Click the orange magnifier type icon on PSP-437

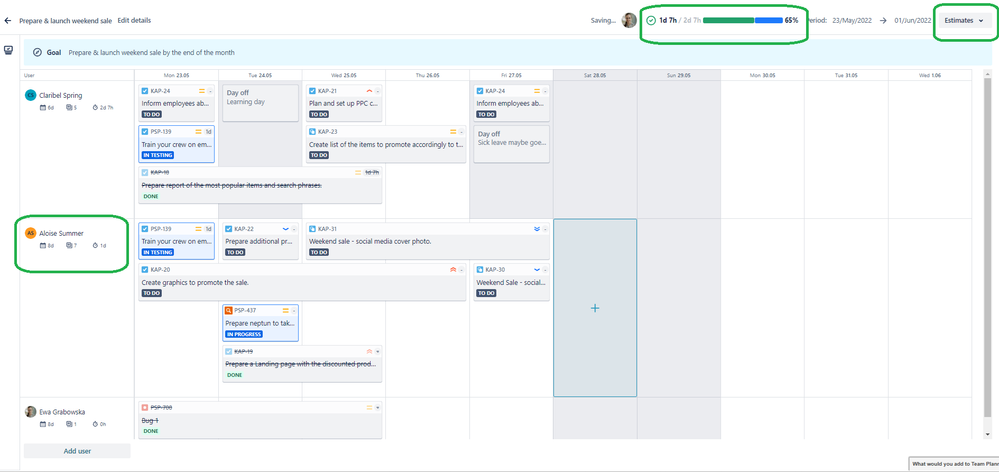point(229,310)
